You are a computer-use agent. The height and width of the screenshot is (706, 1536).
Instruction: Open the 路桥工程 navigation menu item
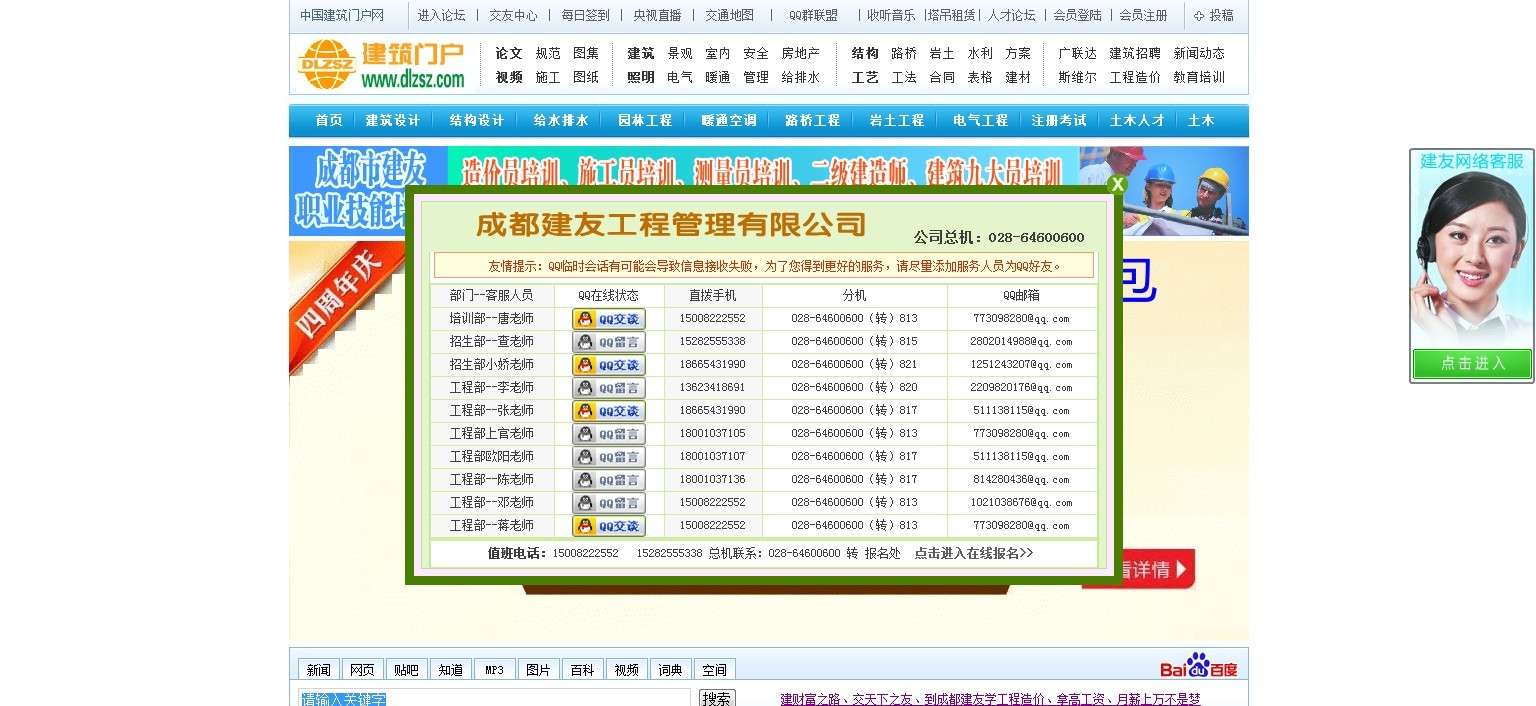812,119
